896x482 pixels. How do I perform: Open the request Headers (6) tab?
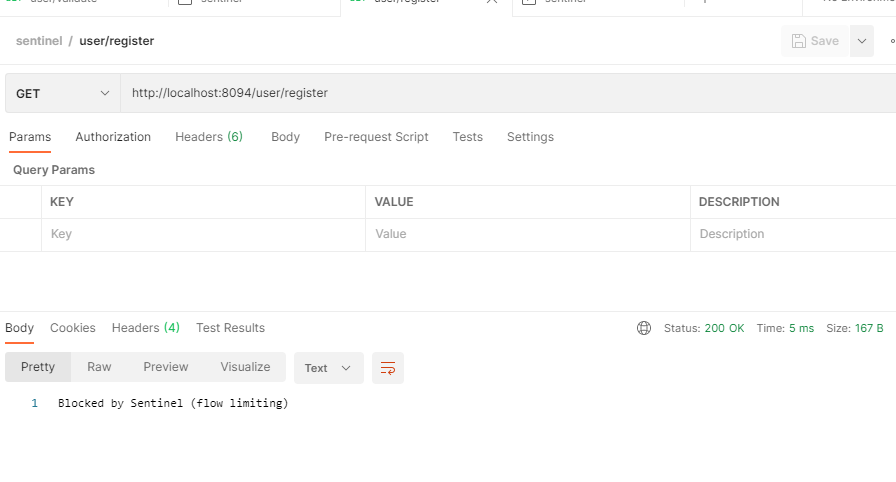pos(209,137)
